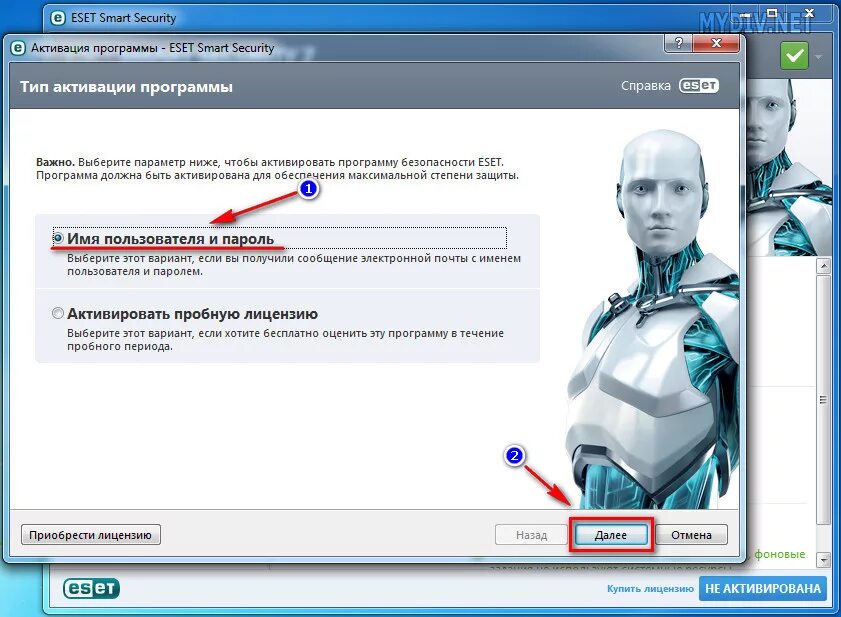
Task: Click the green checkmark status icon in the main window
Action: point(794,56)
